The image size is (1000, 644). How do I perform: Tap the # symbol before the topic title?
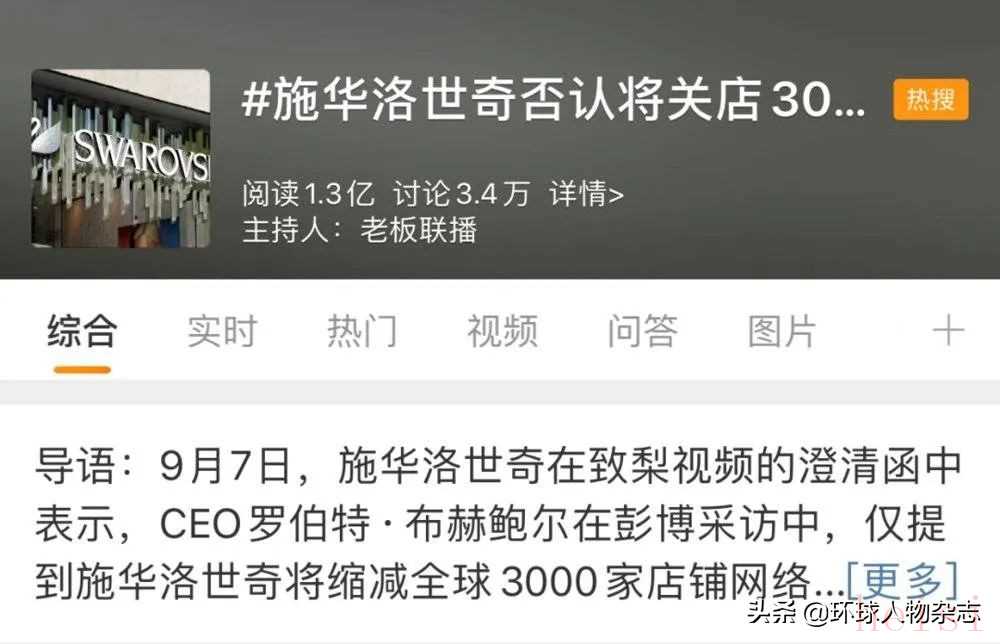(256, 99)
